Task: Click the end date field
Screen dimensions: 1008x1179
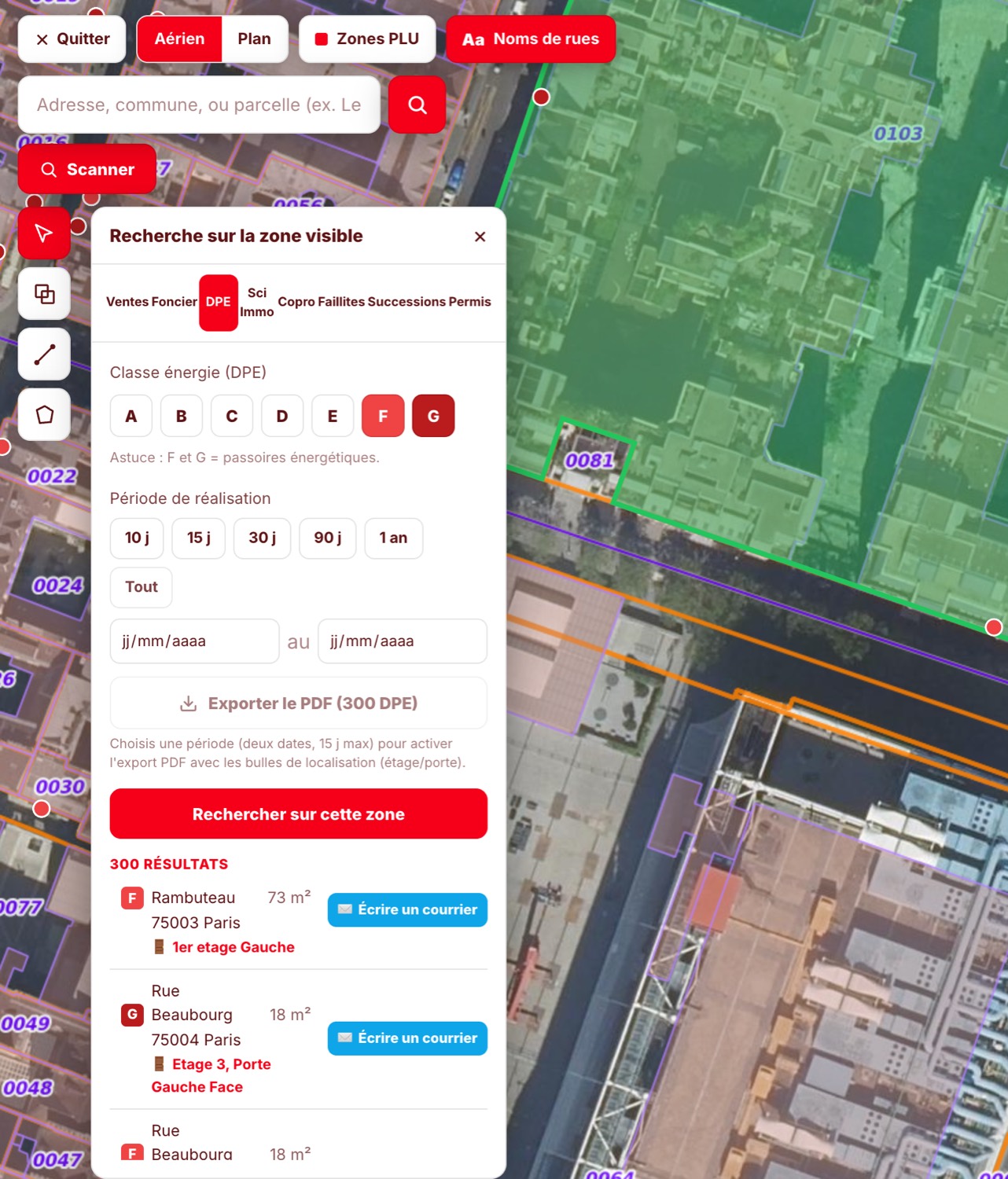Action: coord(403,641)
